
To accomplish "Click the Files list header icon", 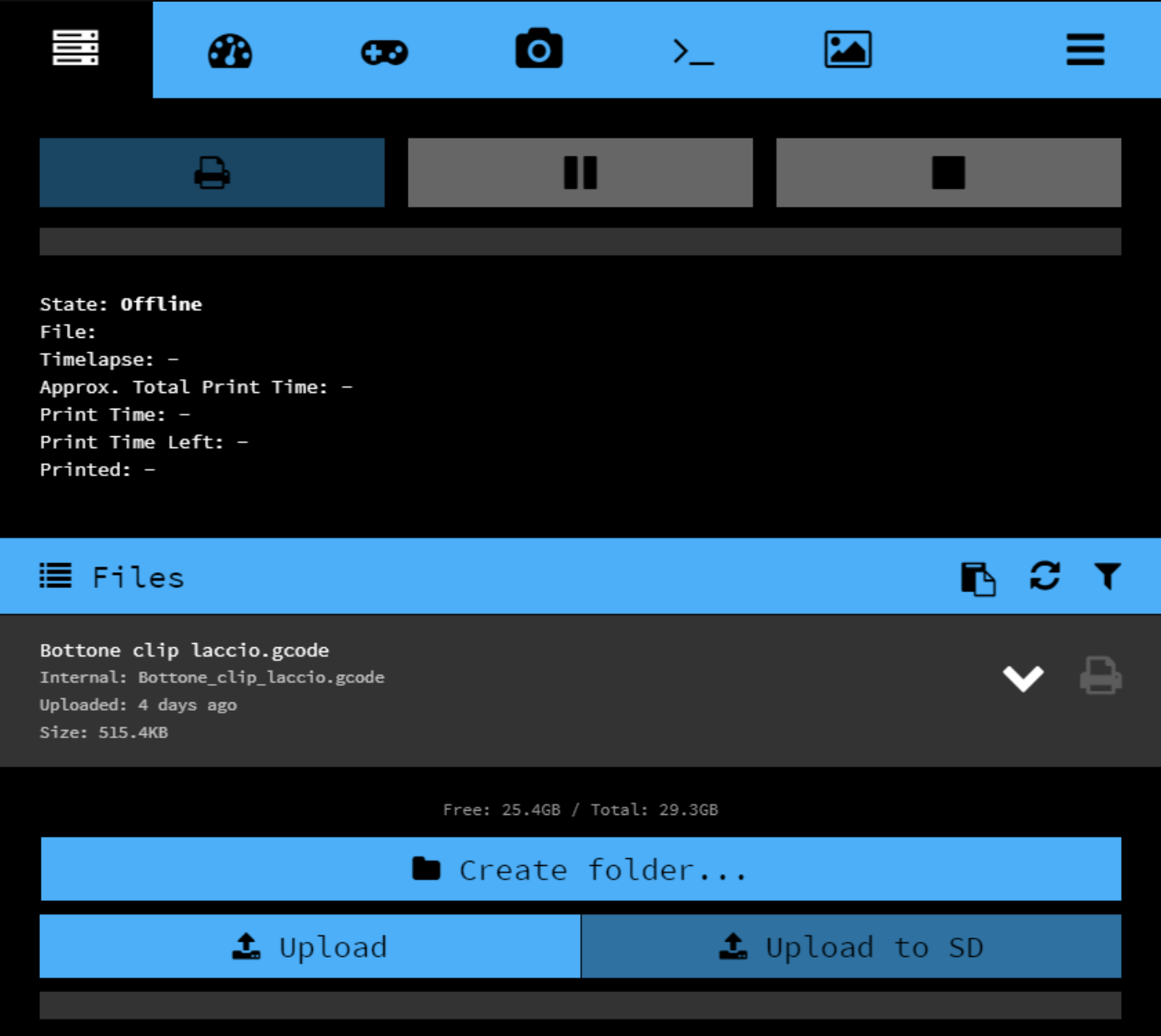I will point(56,576).
